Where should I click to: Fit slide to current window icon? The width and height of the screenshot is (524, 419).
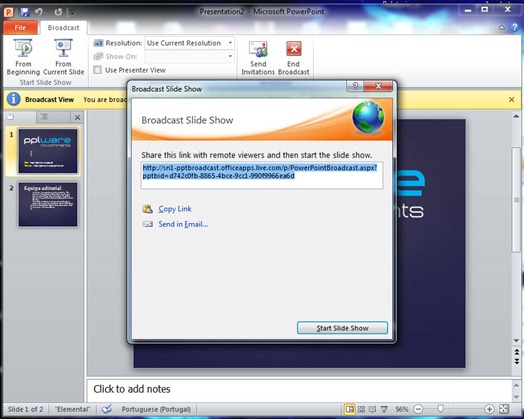click(x=504, y=409)
